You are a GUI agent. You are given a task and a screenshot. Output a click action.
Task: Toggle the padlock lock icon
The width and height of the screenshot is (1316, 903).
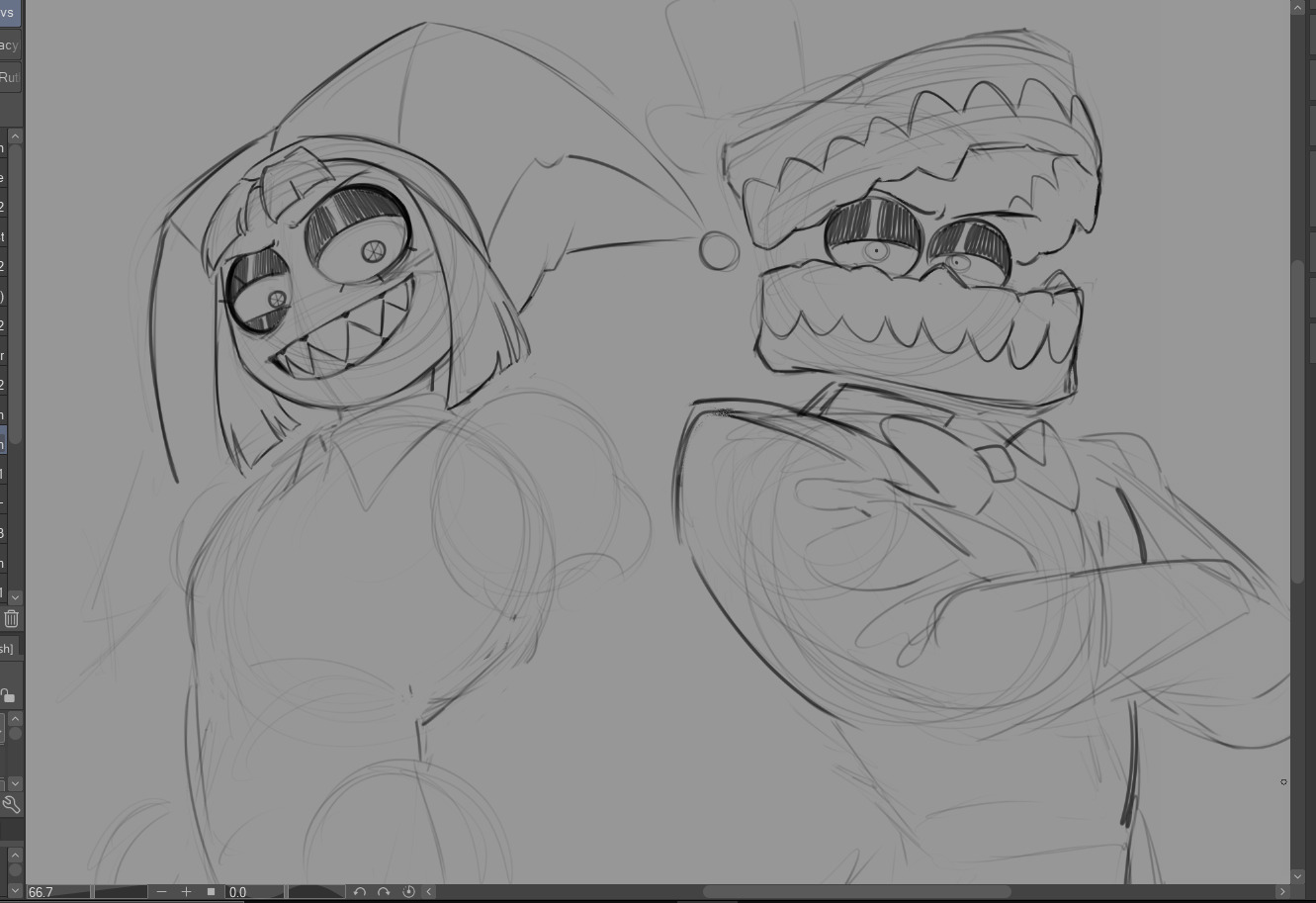point(7,694)
